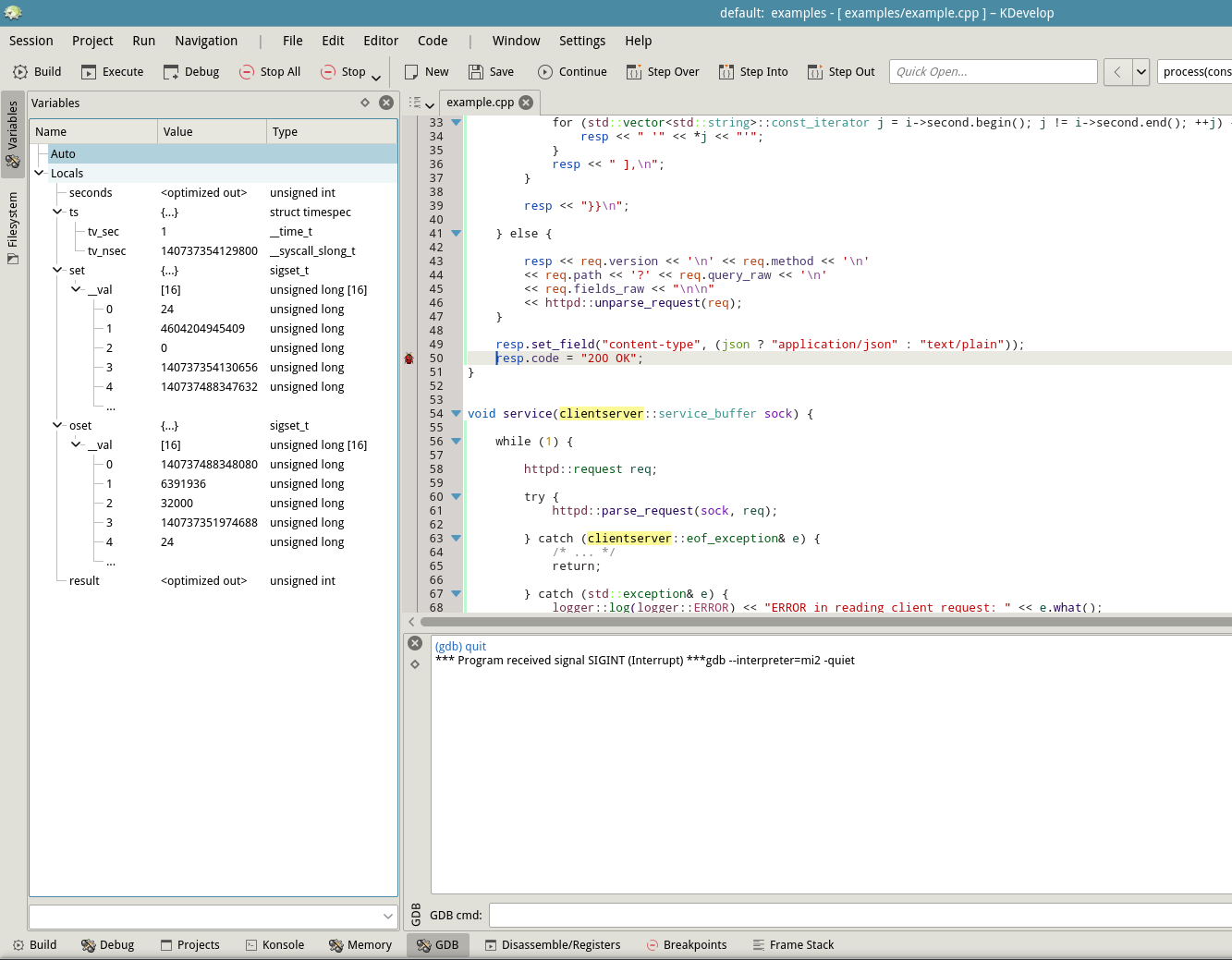Click the Step Over button

tap(663, 72)
